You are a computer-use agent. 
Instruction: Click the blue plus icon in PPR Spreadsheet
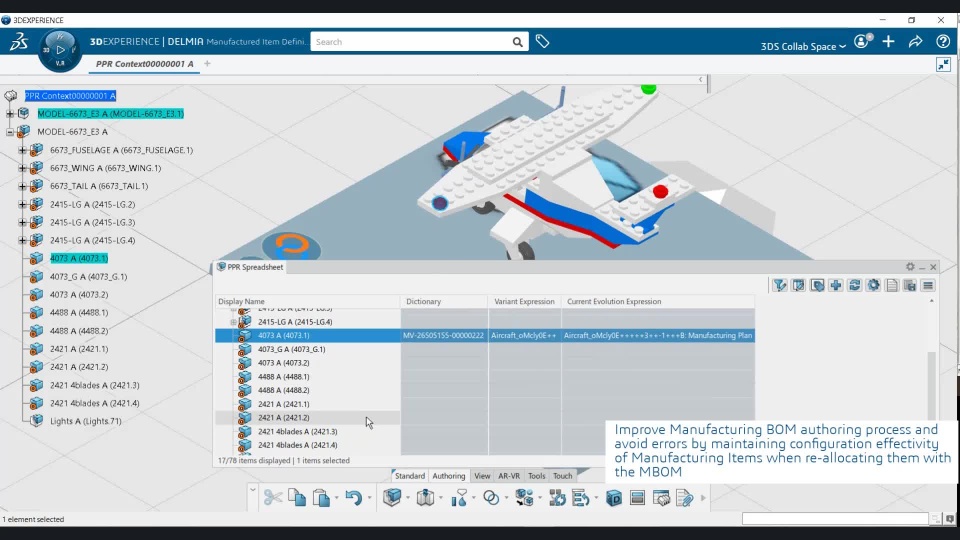pos(836,285)
